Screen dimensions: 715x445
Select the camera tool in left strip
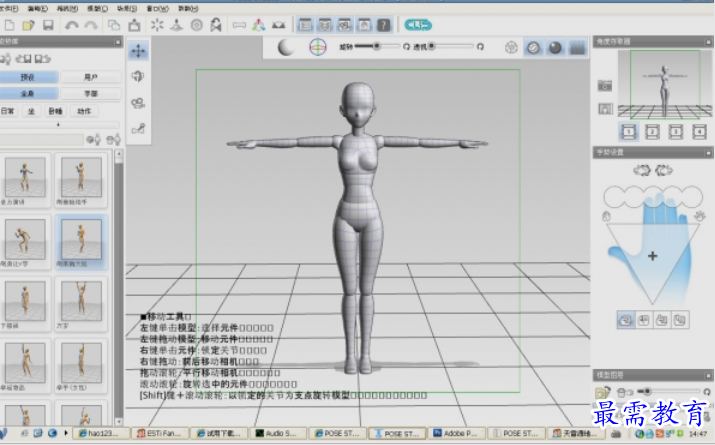coord(138,103)
